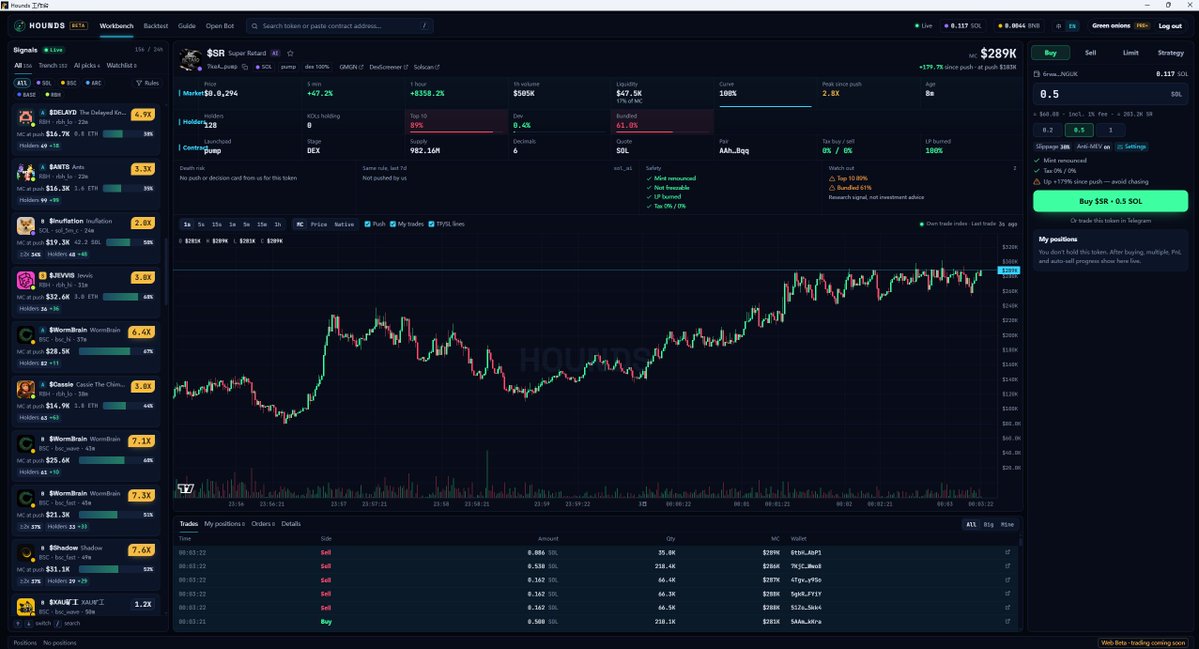
Task: Open the $Cassie token avatar
Action: click(x=26, y=390)
